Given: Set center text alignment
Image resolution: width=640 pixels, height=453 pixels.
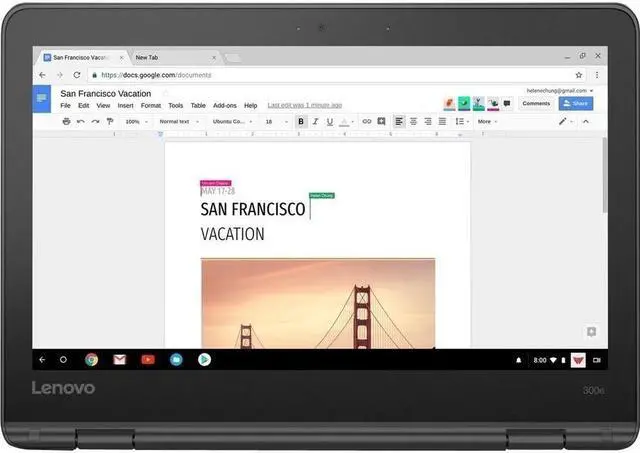Looking at the screenshot, I should pyautogui.click(x=413, y=121).
